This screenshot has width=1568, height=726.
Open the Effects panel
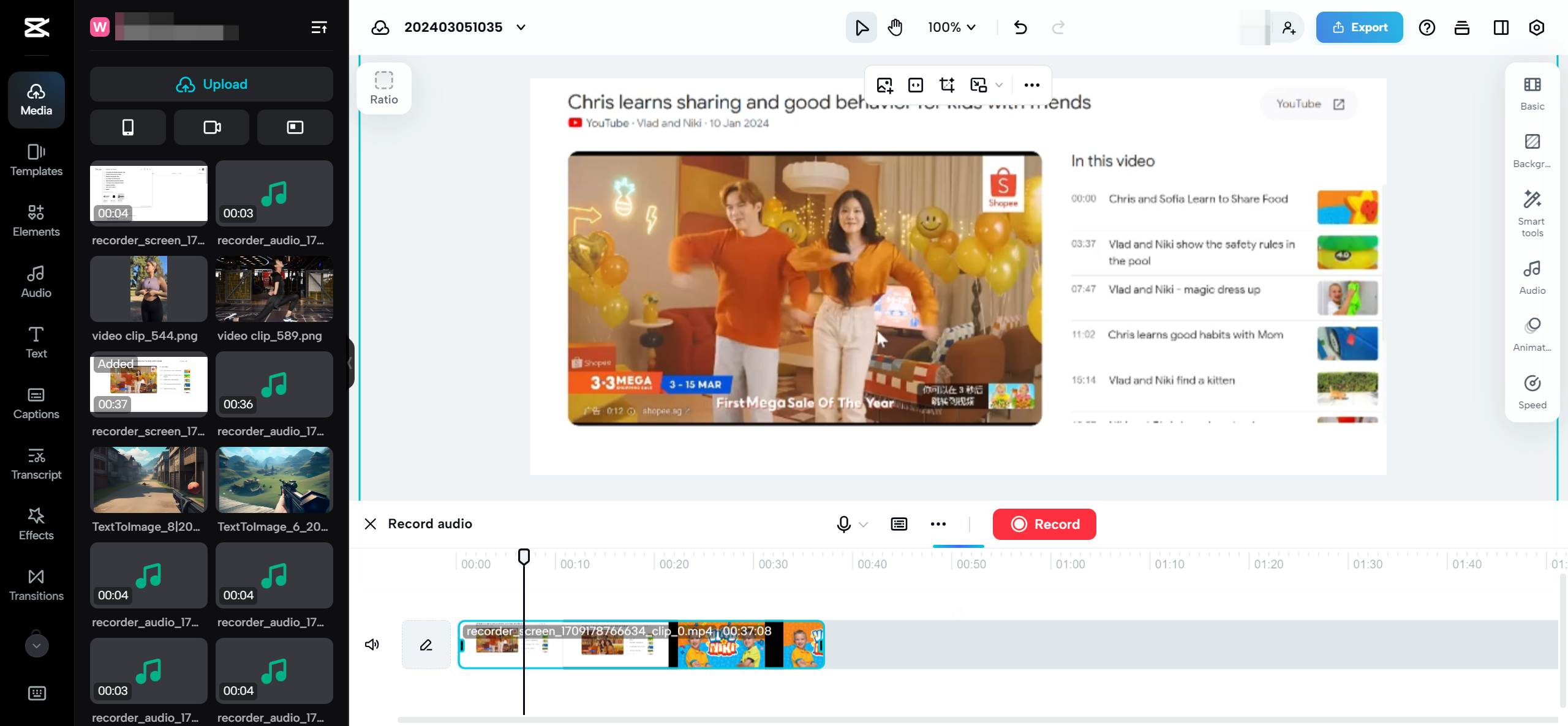36,524
